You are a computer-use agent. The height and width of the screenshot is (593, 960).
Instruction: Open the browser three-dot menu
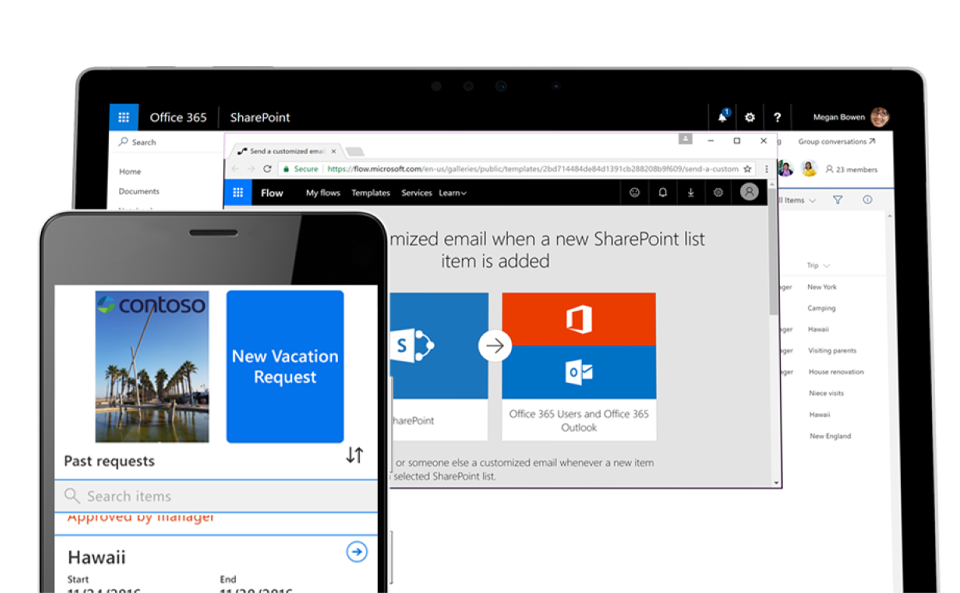(766, 169)
